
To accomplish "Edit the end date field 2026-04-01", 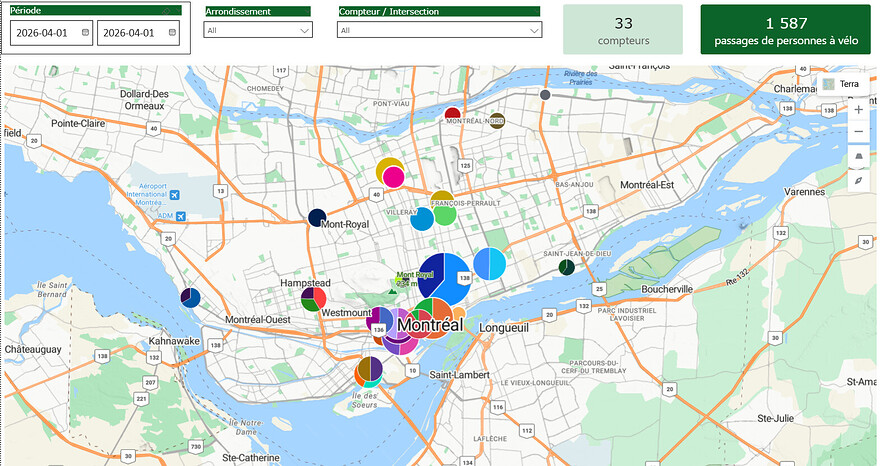I will pyautogui.click(x=138, y=33).
